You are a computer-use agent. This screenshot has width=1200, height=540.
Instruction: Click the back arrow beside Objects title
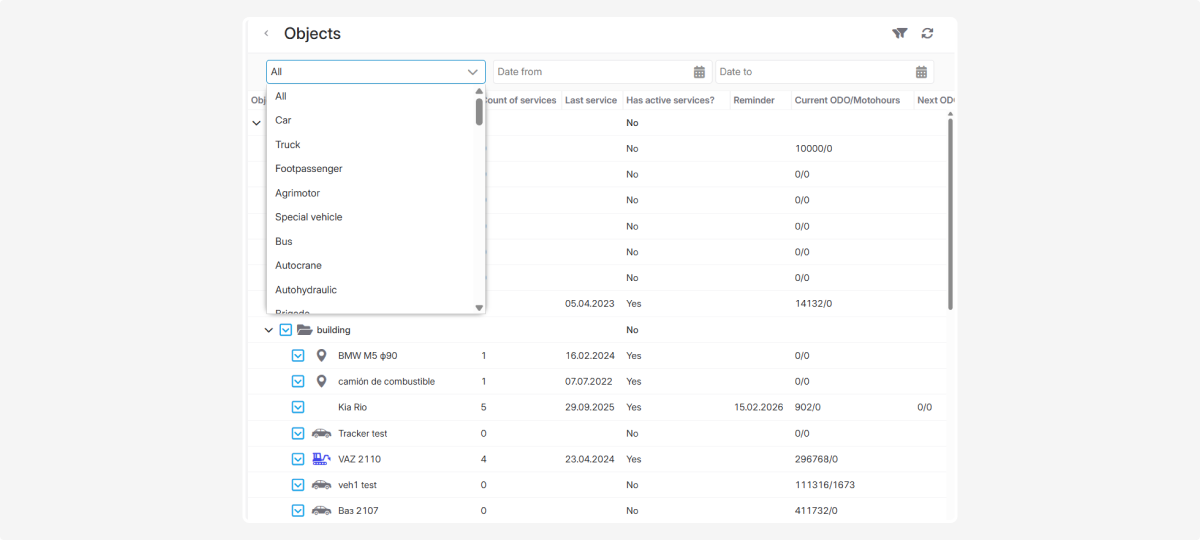click(x=266, y=33)
